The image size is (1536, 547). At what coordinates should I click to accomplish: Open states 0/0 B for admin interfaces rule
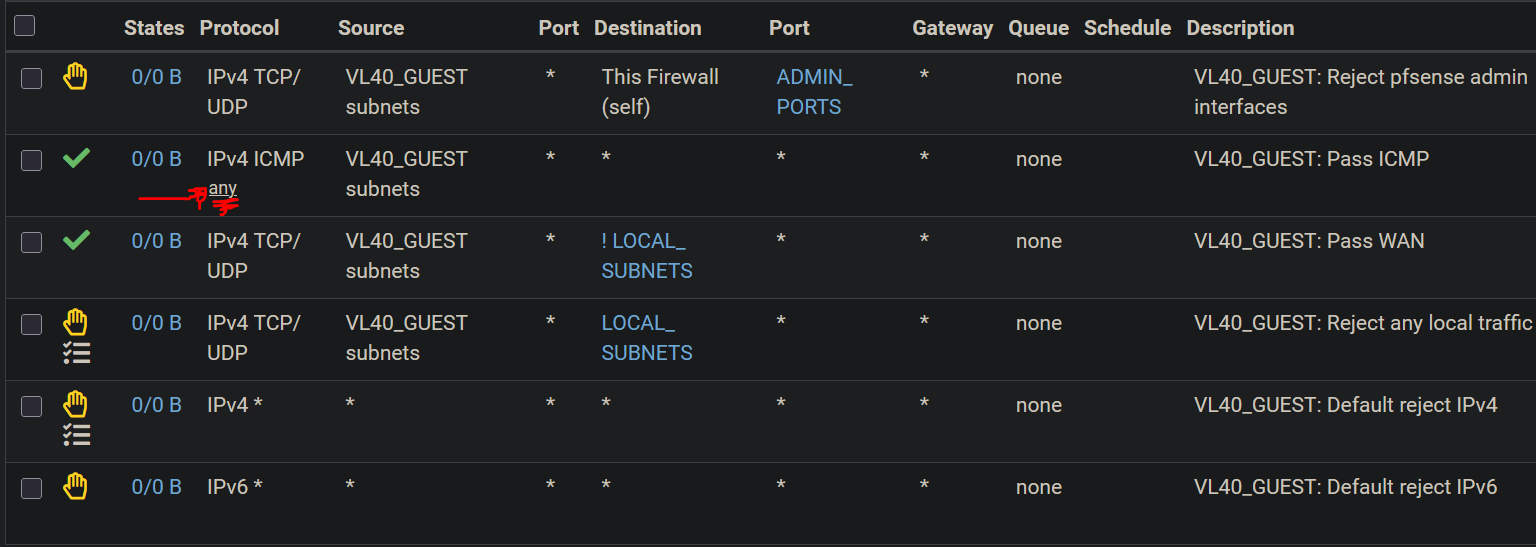pyautogui.click(x=156, y=77)
